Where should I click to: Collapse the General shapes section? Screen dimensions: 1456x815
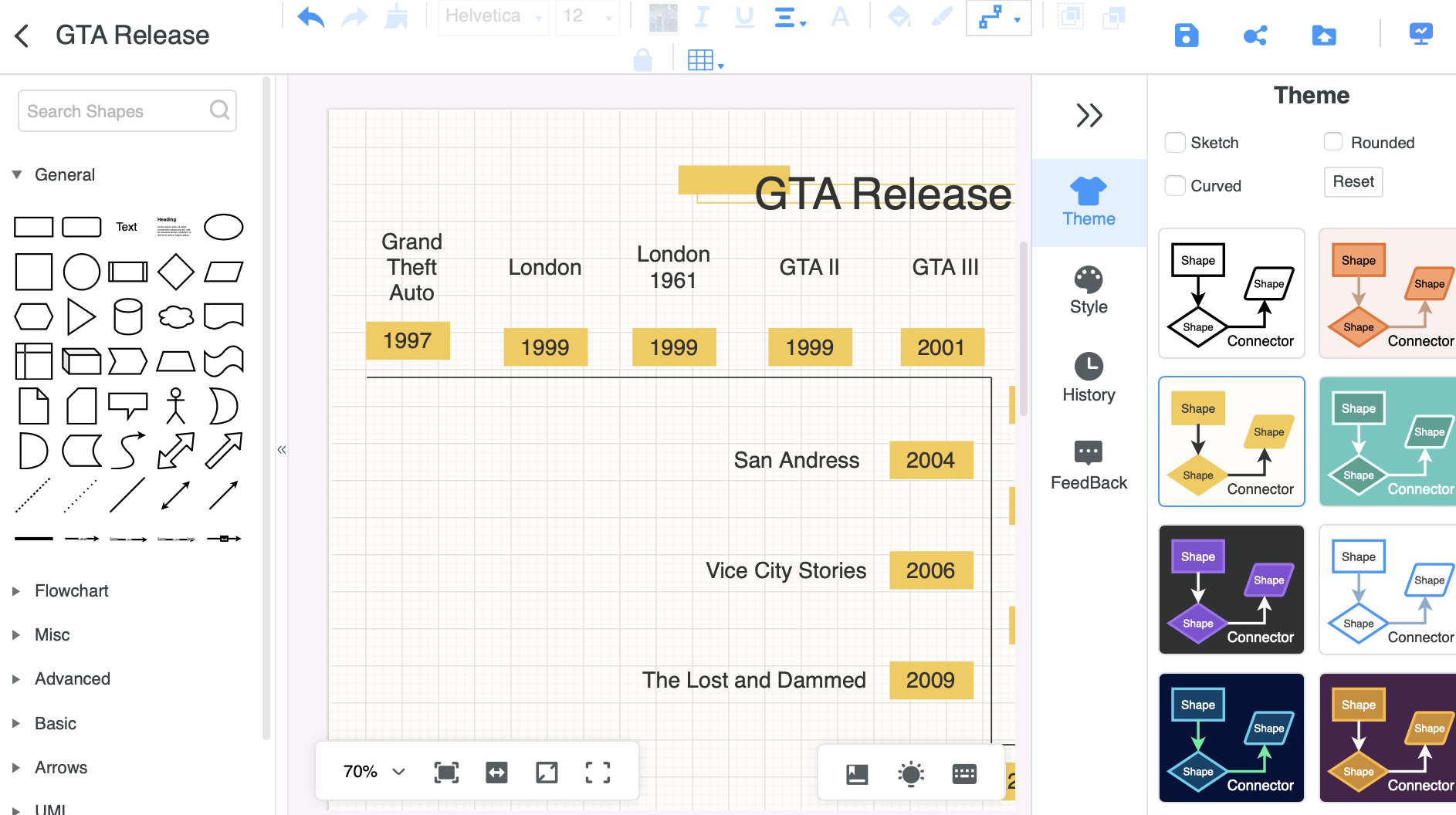[17, 175]
